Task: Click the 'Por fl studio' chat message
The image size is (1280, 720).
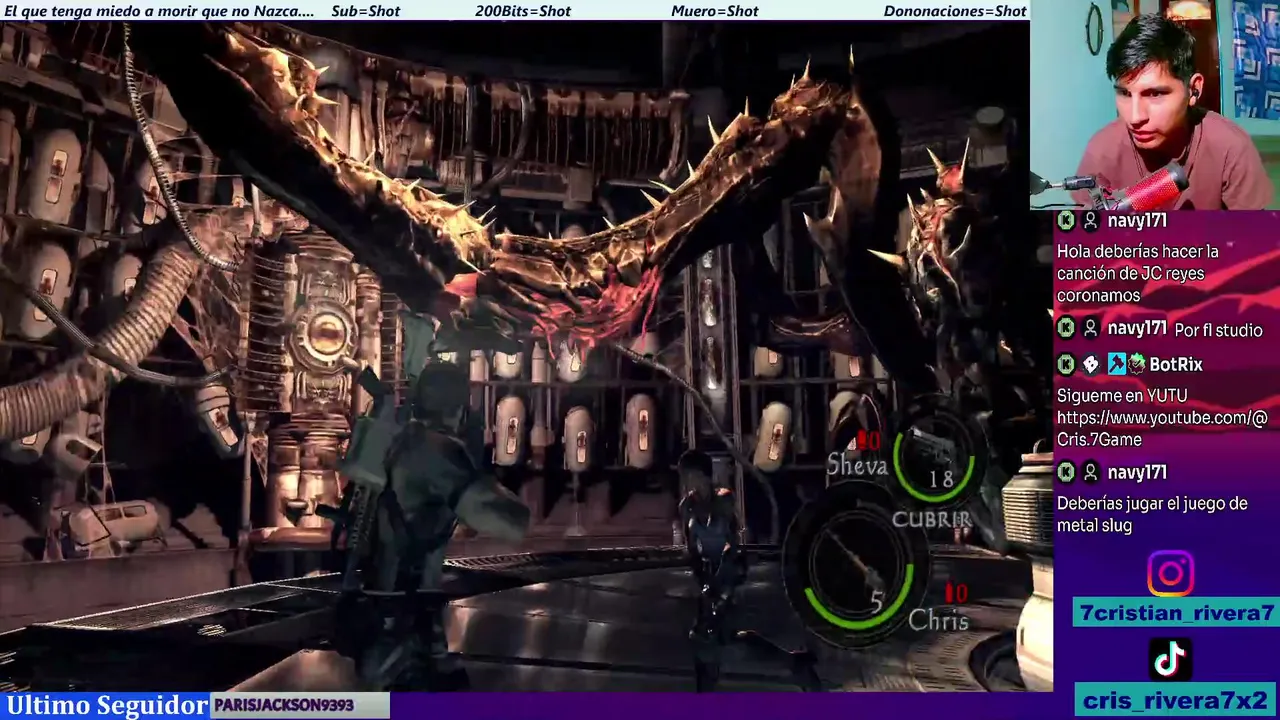Action: coord(1218,330)
